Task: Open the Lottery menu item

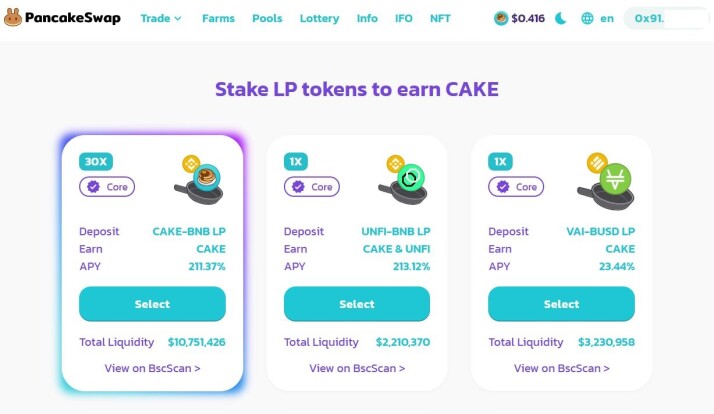Action: (319, 18)
